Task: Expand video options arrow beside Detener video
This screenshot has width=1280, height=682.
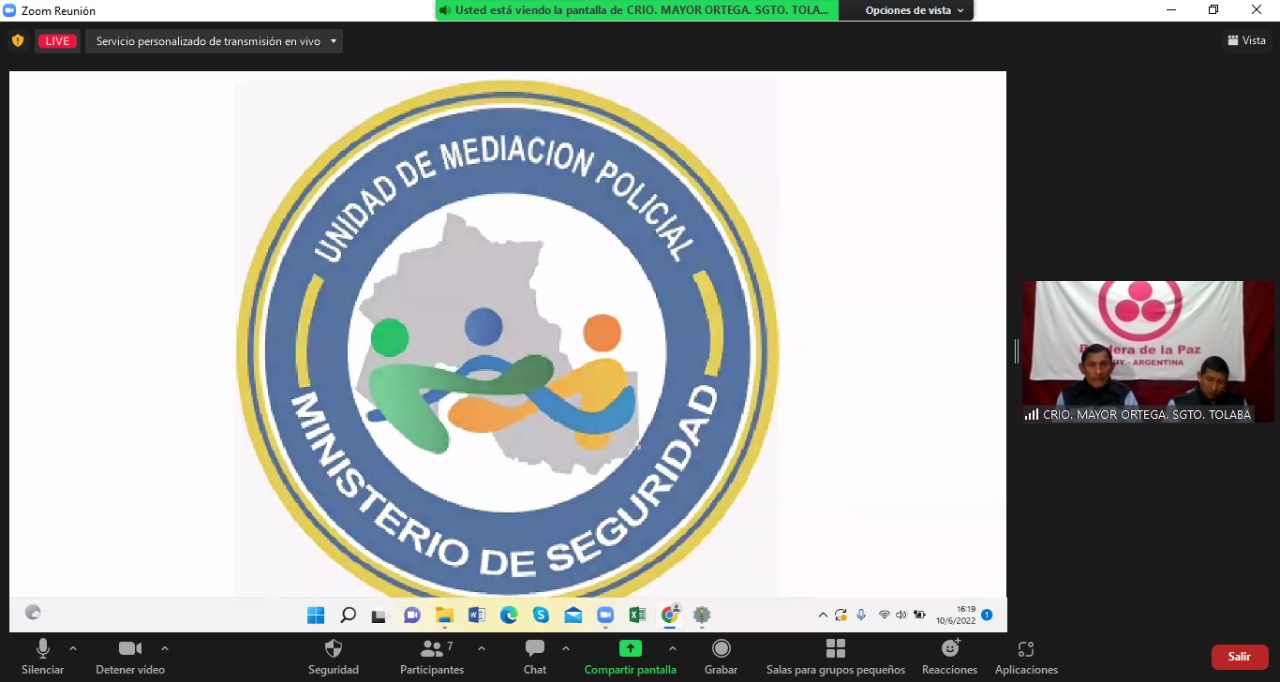Action: [165, 648]
